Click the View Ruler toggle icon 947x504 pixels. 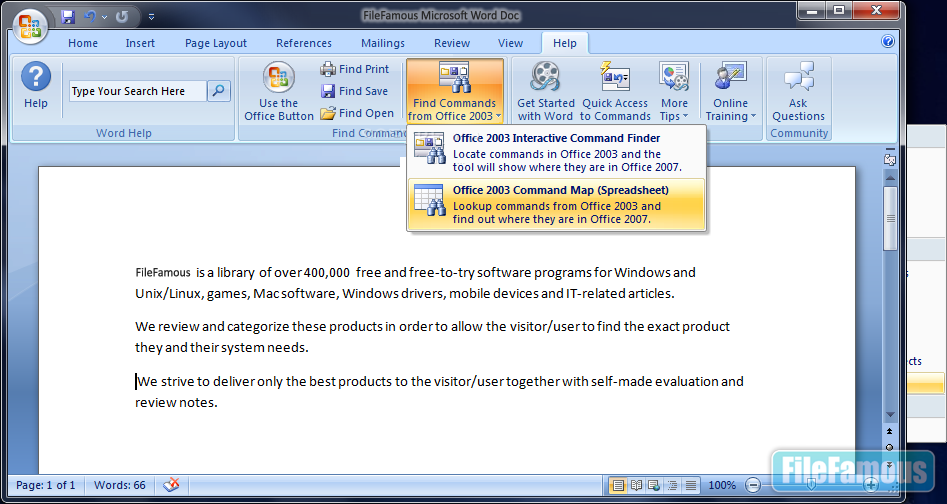click(890, 159)
